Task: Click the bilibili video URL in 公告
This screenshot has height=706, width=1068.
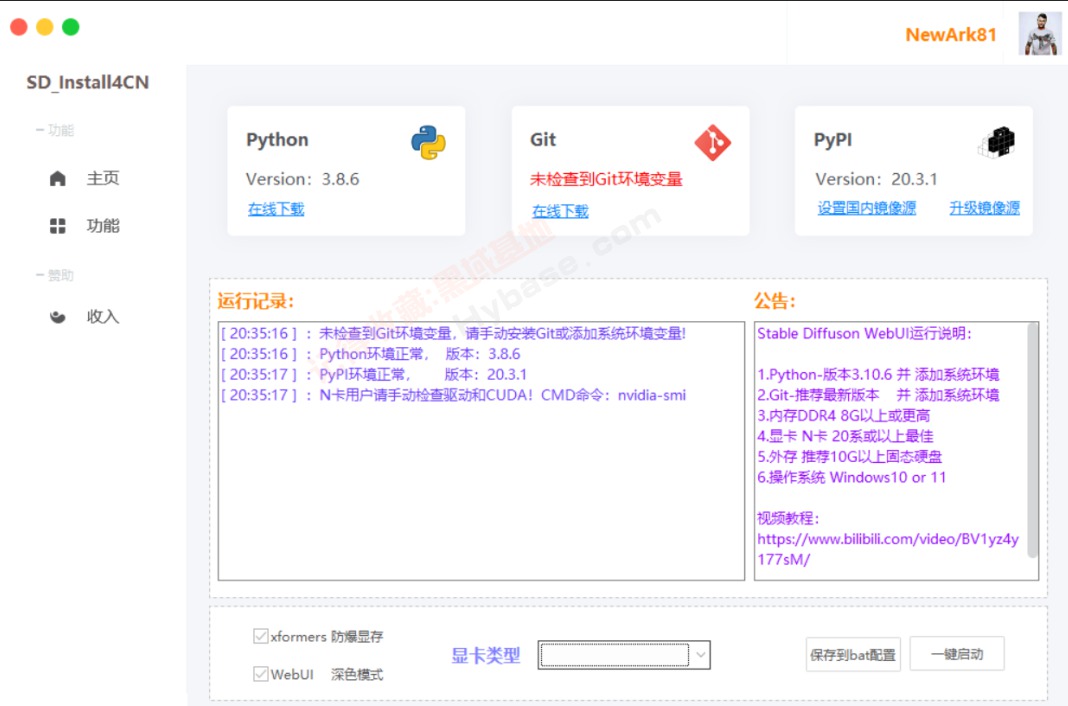Action: pyautogui.click(x=888, y=549)
